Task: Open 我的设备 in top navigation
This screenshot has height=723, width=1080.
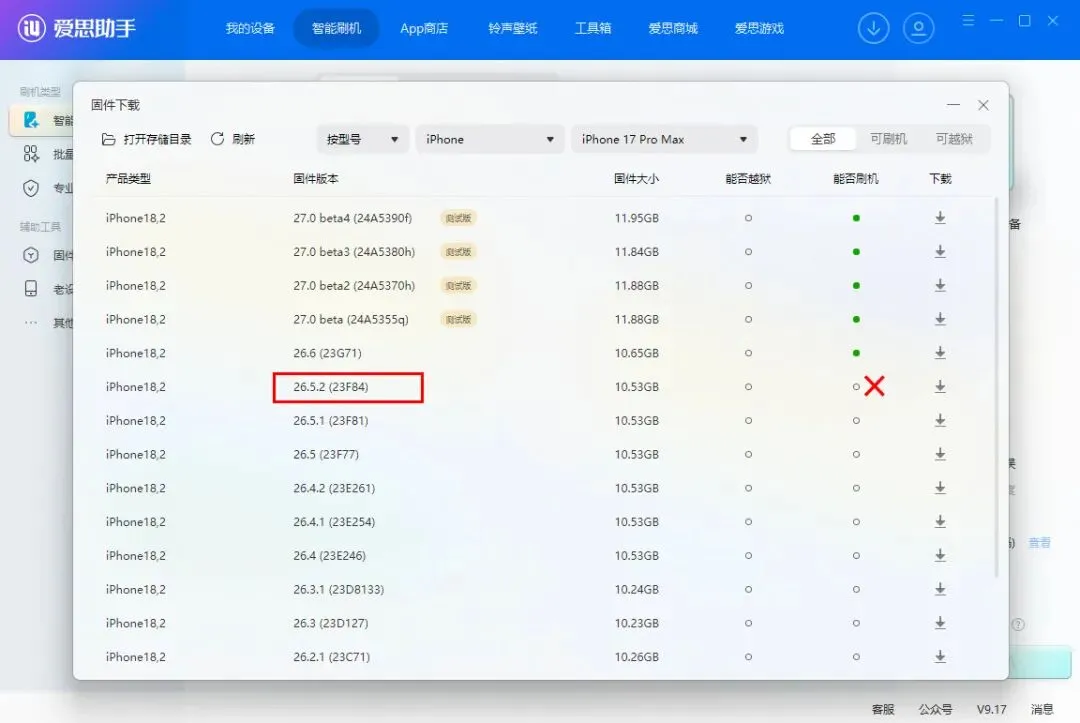Action: coord(250,28)
